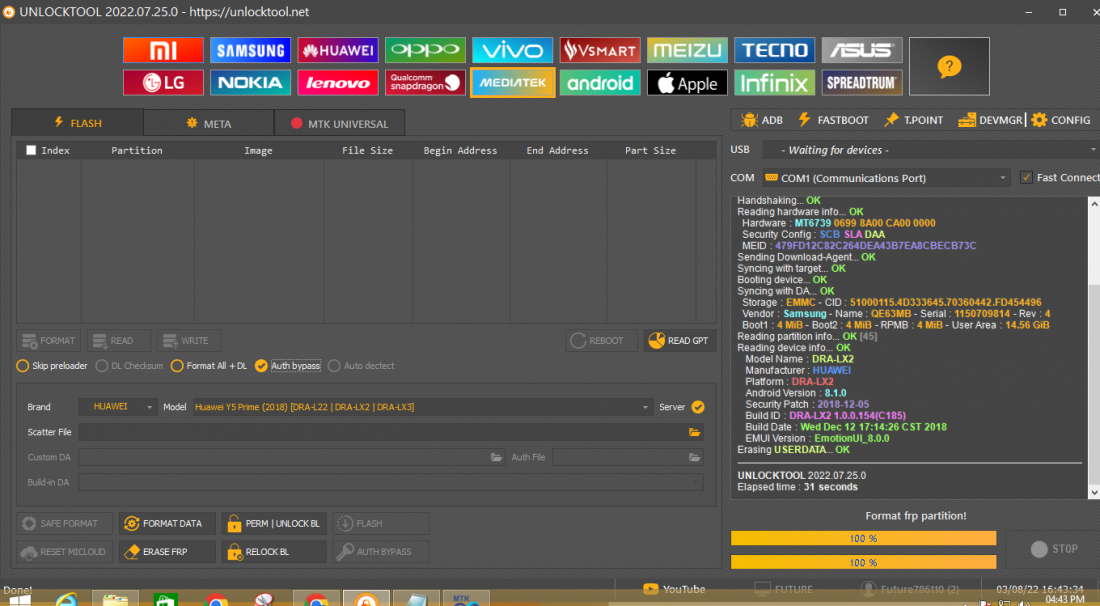Select the Tecno brand icon
The width and height of the screenshot is (1100, 606).
point(774,50)
